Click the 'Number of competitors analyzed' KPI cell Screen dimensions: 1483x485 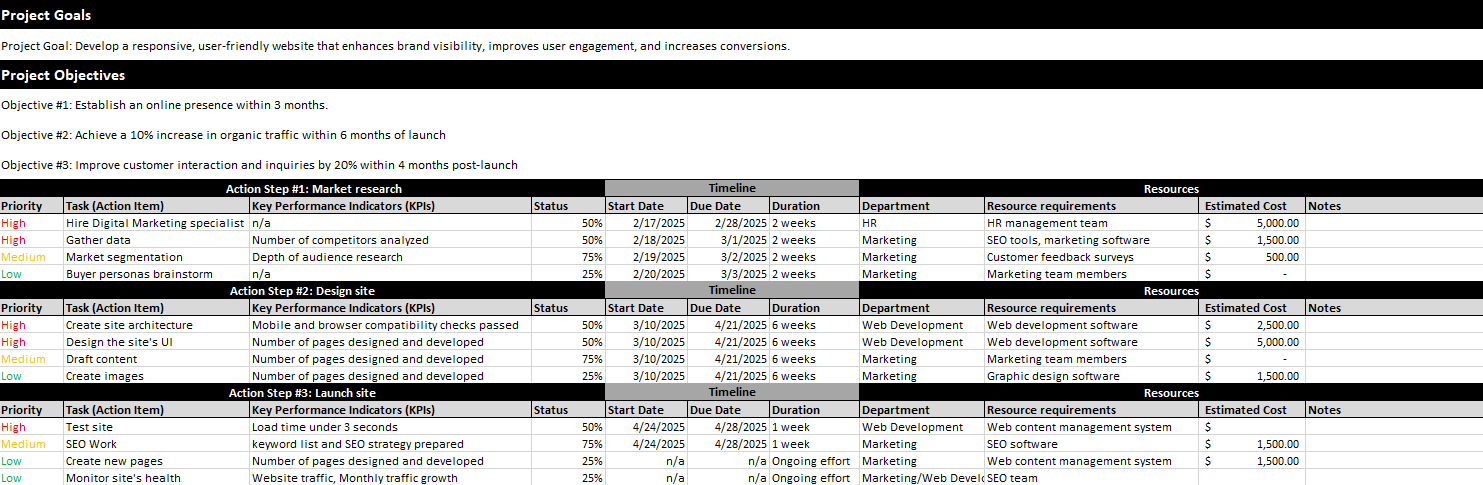[x=390, y=240]
